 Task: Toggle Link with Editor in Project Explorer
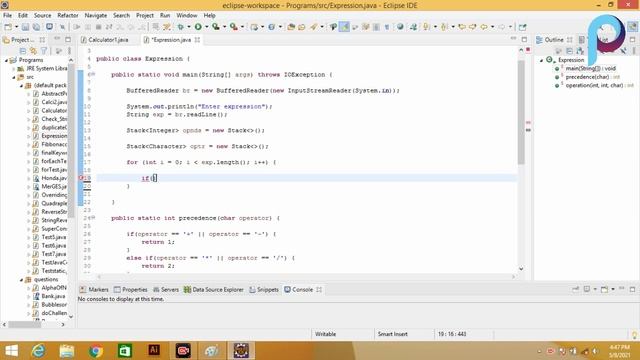pos(33,51)
